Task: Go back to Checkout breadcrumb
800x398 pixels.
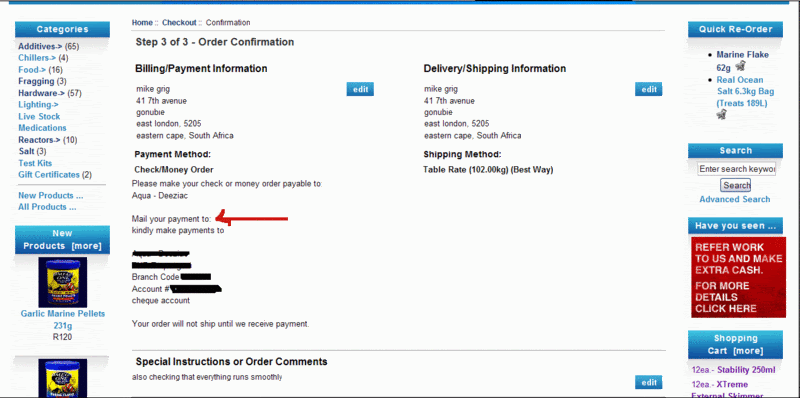Action: pos(179,22)
